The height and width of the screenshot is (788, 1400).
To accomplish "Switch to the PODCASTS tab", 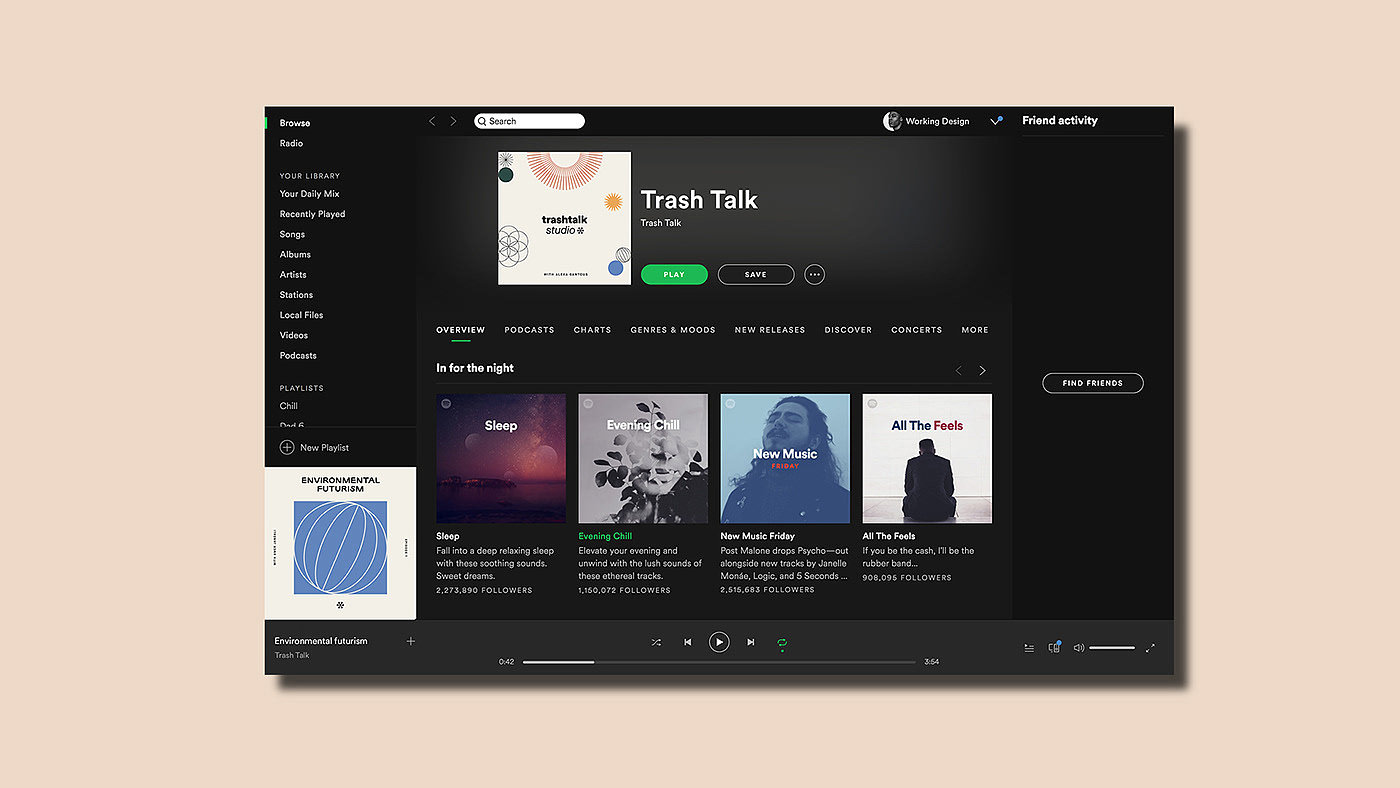I will [529, 330].
